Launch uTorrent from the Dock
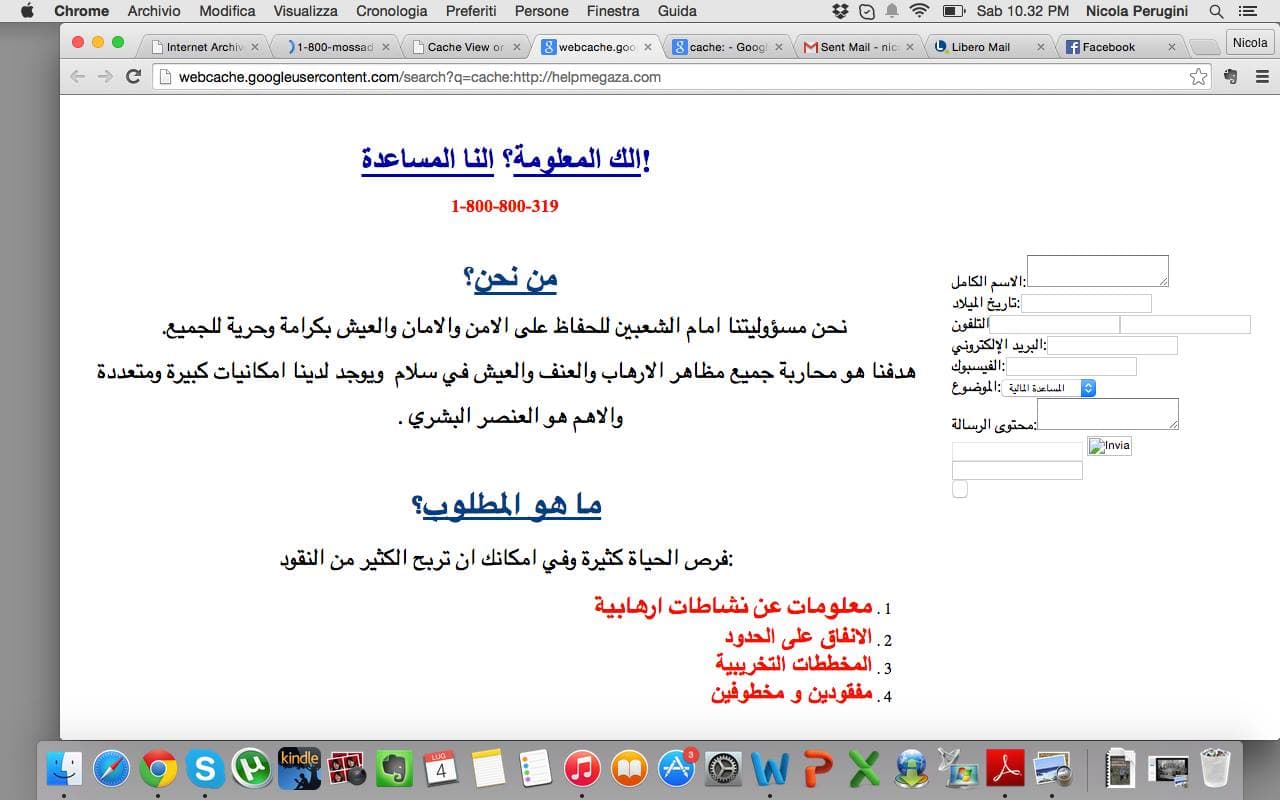This screenshot has height=800, width=1280. (x=252, y=769)
